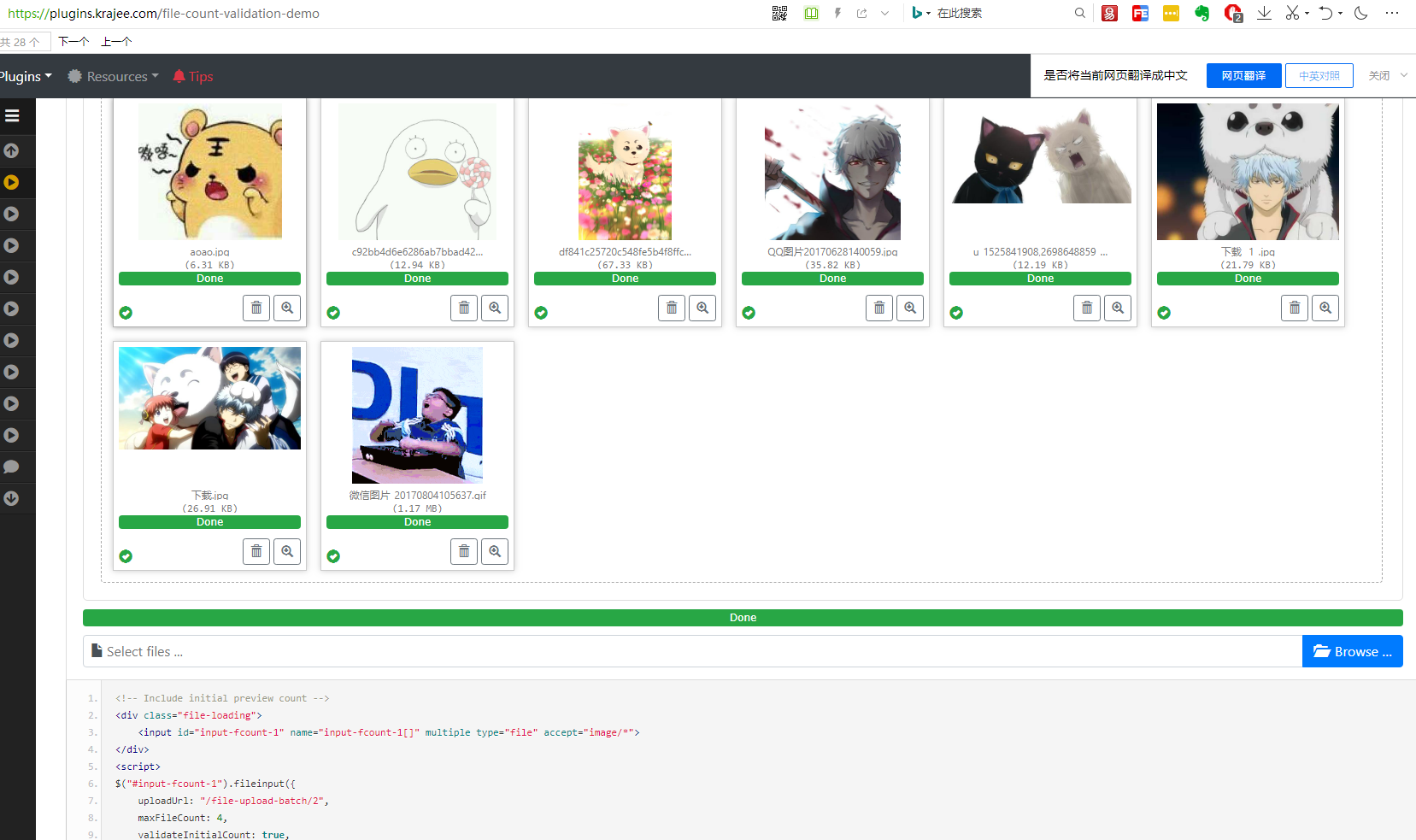Take a screenshot using the scissors icon
This screenshot has width=1416, height=840.
1292,13
